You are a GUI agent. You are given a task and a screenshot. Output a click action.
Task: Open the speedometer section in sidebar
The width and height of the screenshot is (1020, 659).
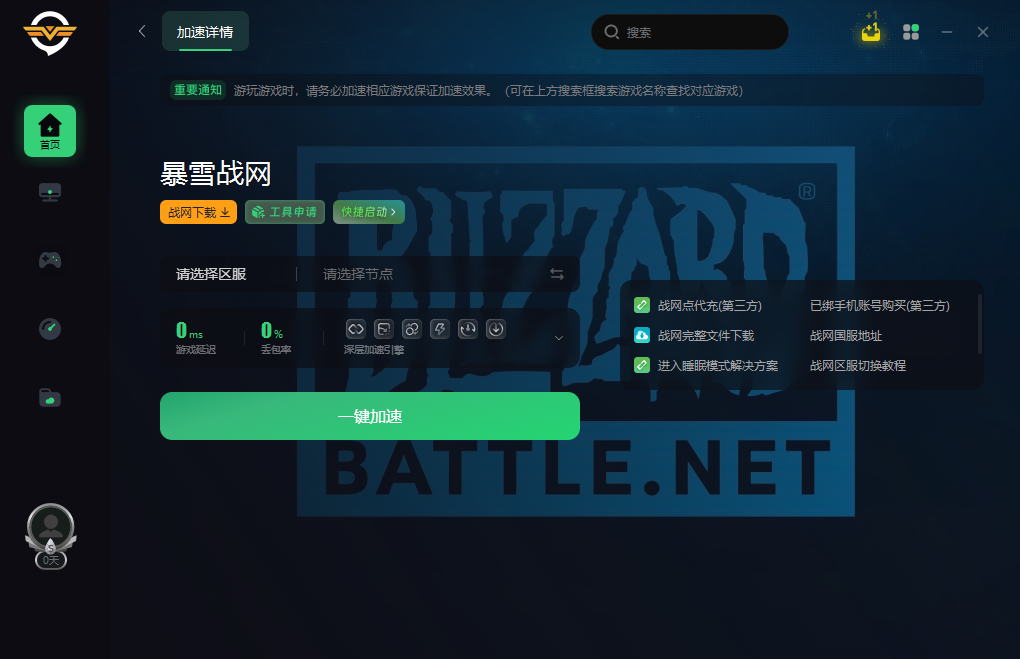[x=50, y=329]
